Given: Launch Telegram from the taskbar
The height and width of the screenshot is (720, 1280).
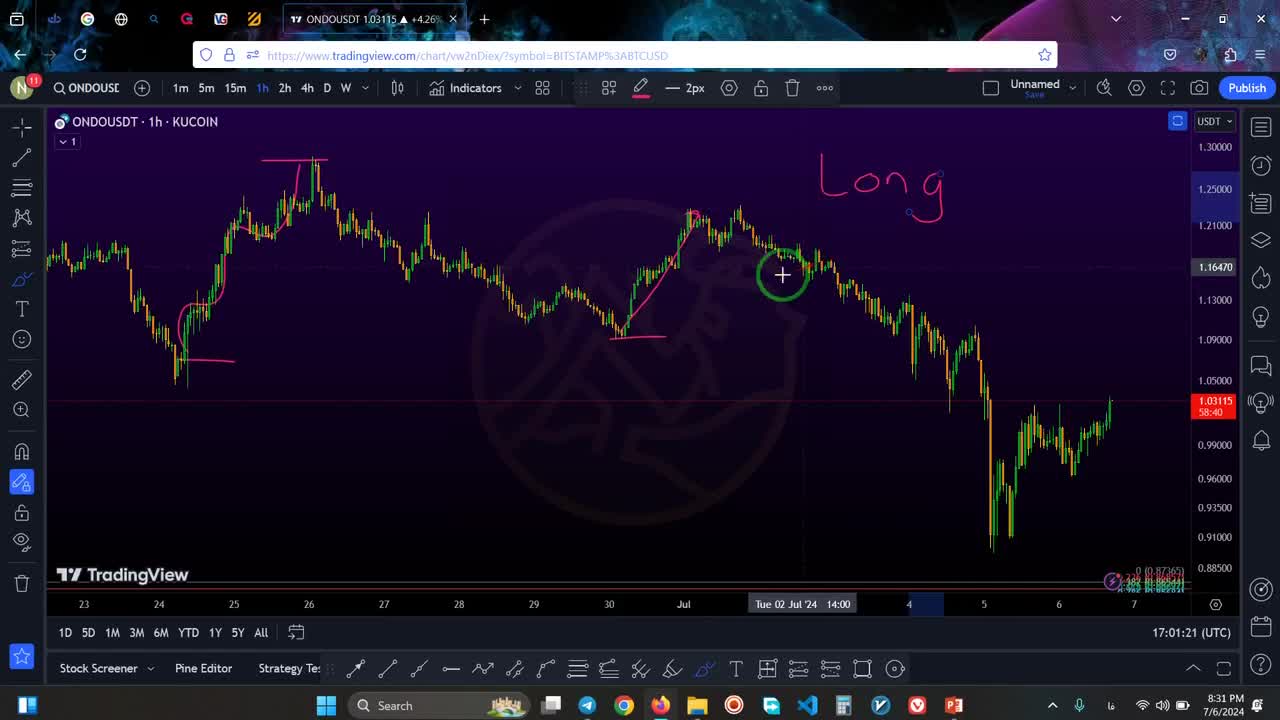Looking at the screenshot, I should (x=587, y=706).
